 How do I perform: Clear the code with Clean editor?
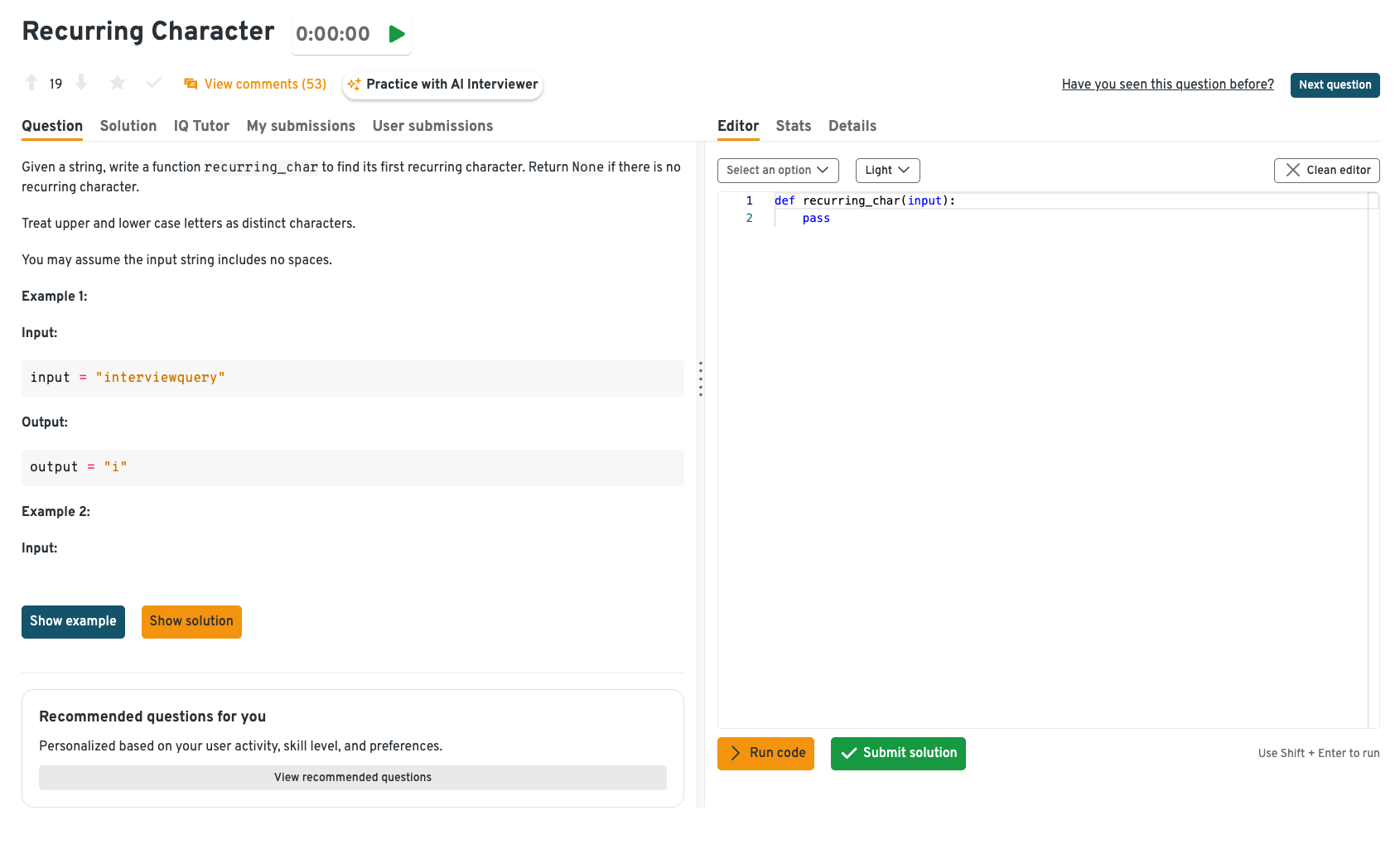[x=1326, y=171]
